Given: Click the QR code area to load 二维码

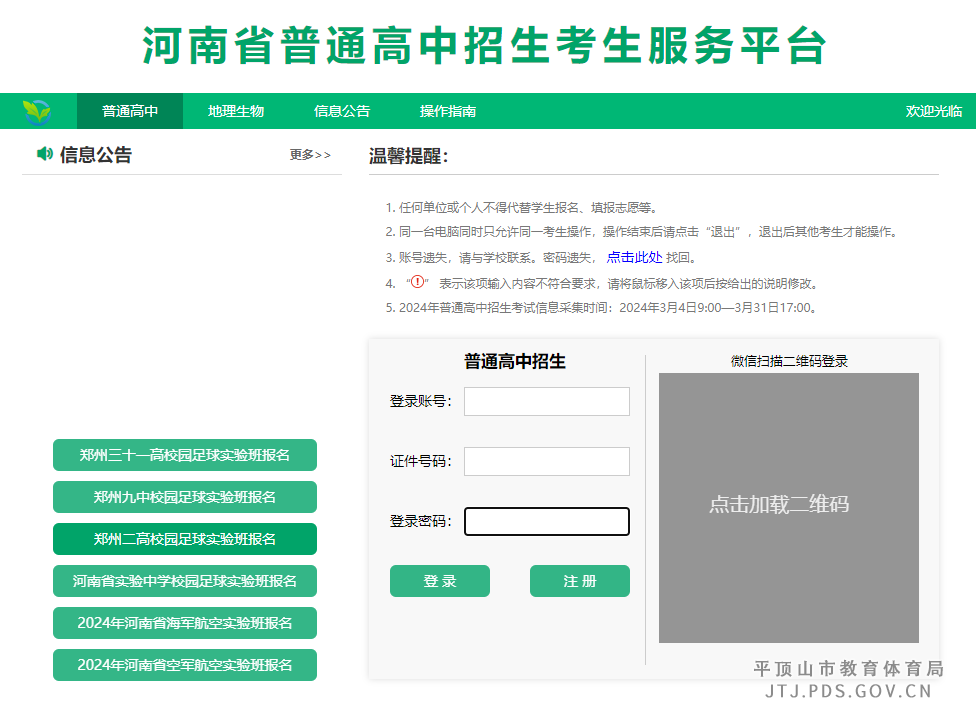Looking at the screenshot, I should [x=789, y=507].
